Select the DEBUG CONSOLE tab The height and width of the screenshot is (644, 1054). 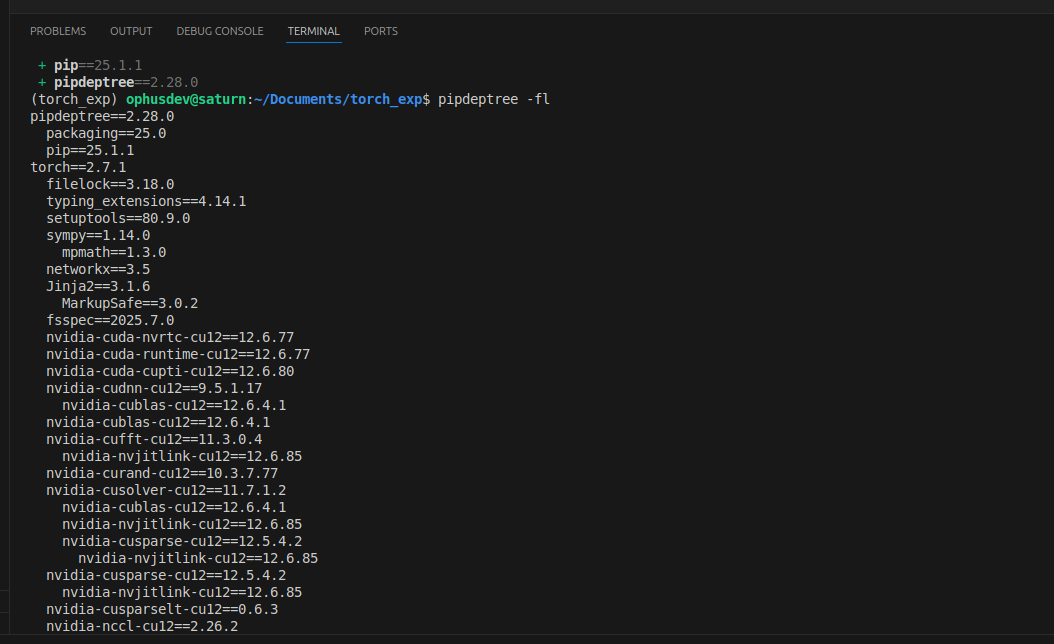pyautogui.click(x=220, y=31)
